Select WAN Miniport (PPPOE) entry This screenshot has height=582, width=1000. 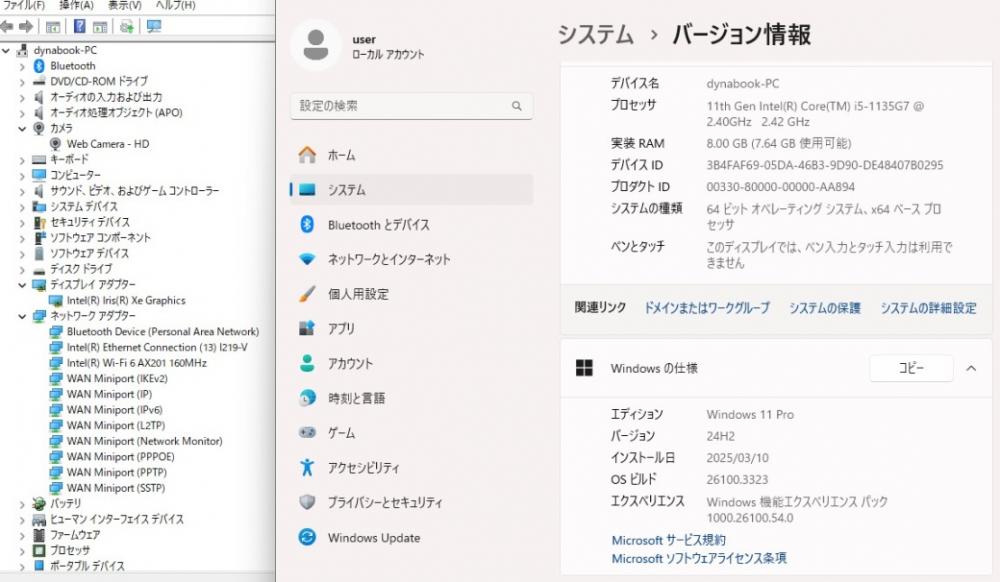point(121,456)
